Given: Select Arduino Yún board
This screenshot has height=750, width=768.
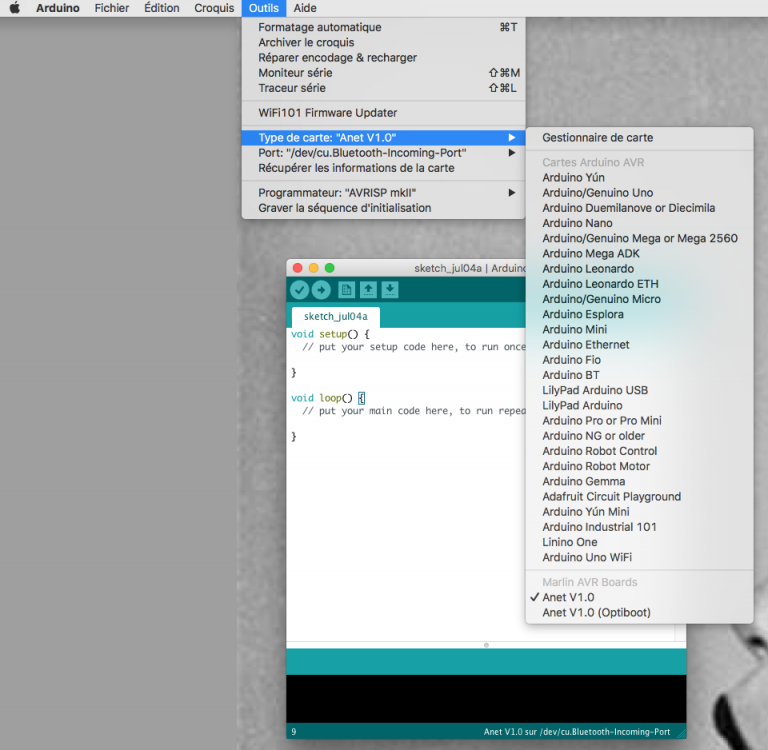Looking at the screenshot, I should click(x=639, y=177).
